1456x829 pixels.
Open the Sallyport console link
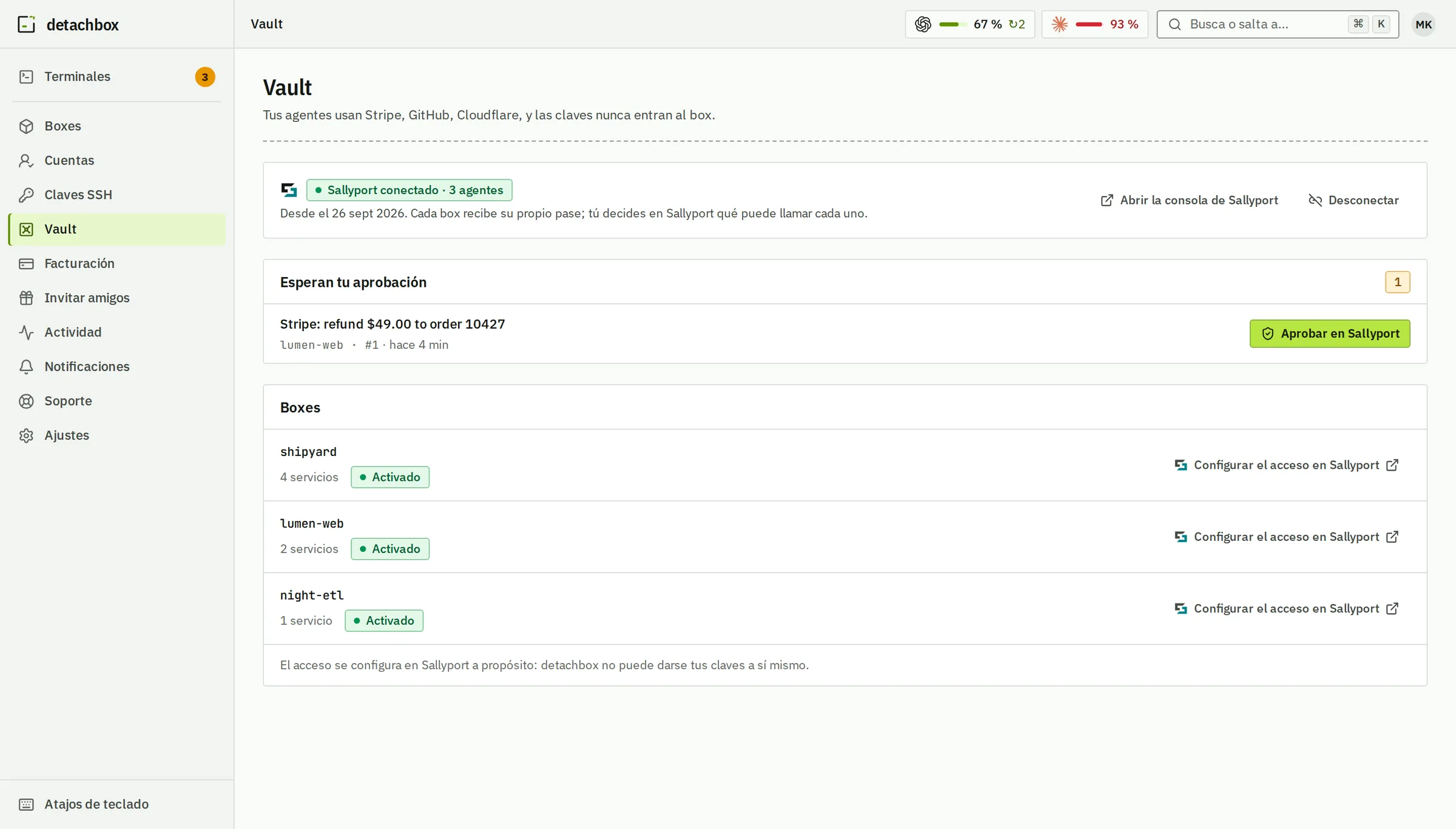point(1189,200)
